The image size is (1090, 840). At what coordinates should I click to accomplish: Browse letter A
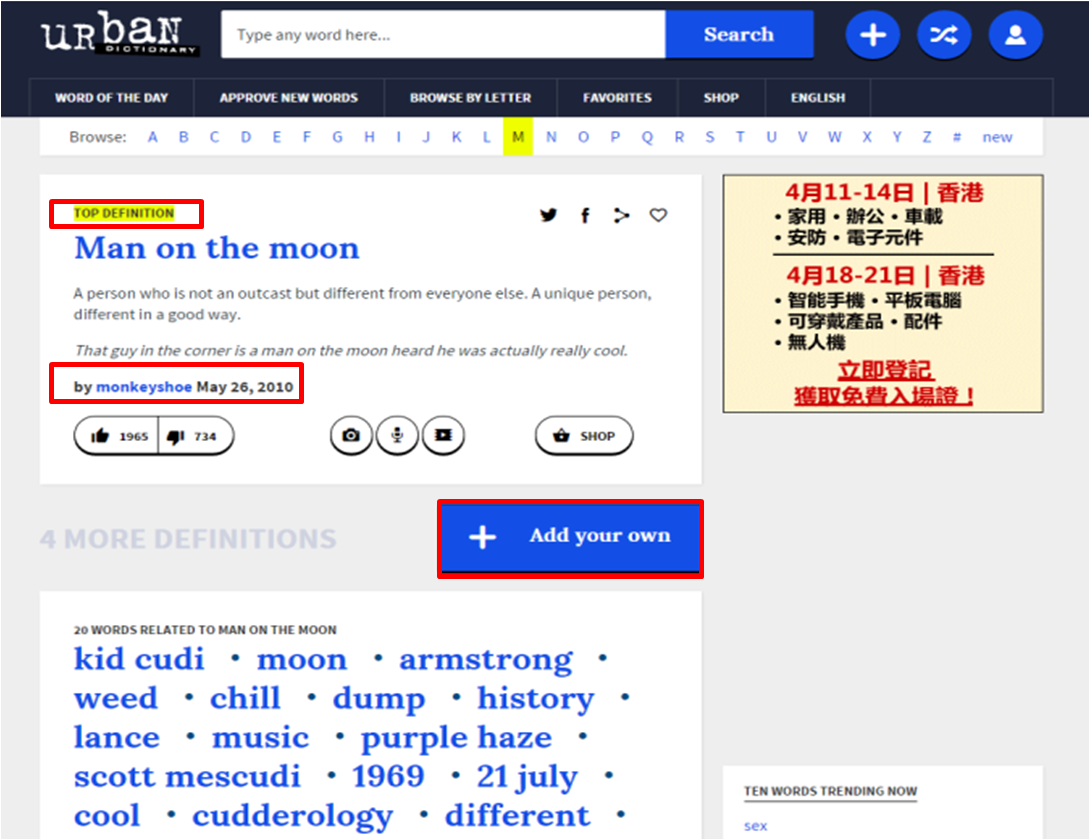click(x=152, y=137)
